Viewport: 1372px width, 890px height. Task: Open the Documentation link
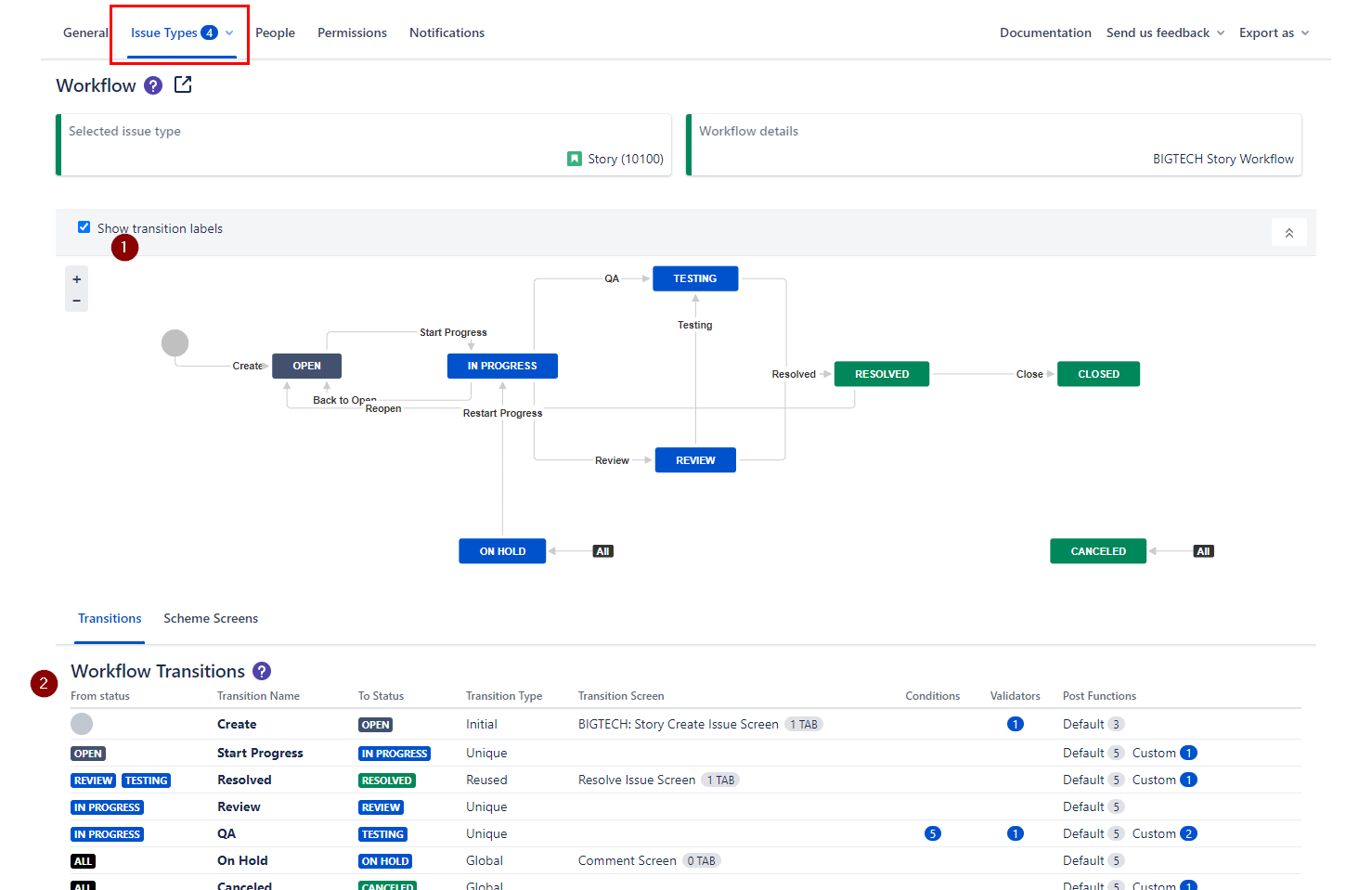(x=1045, y=32)
